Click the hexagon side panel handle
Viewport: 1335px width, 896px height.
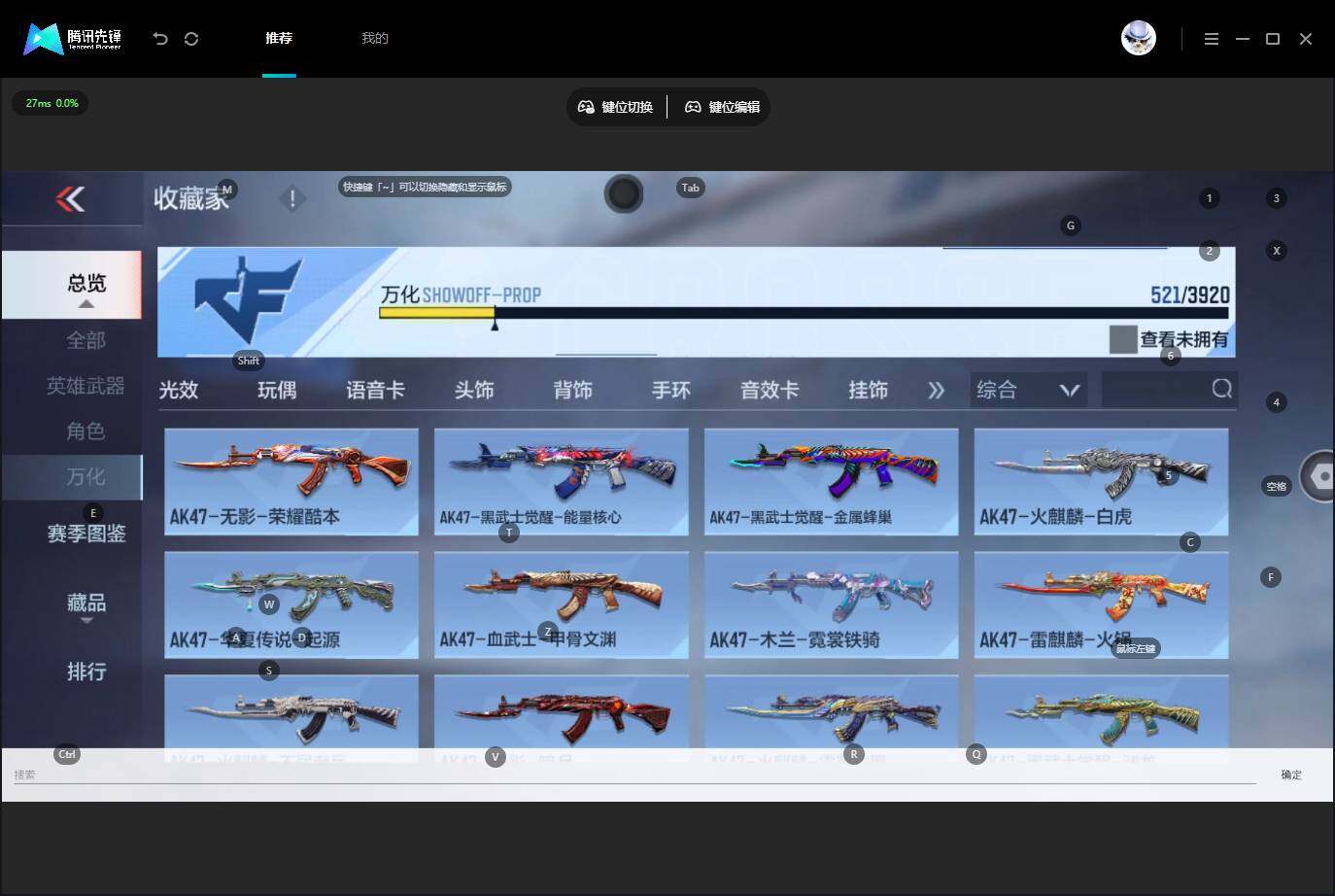[1319, 476]
